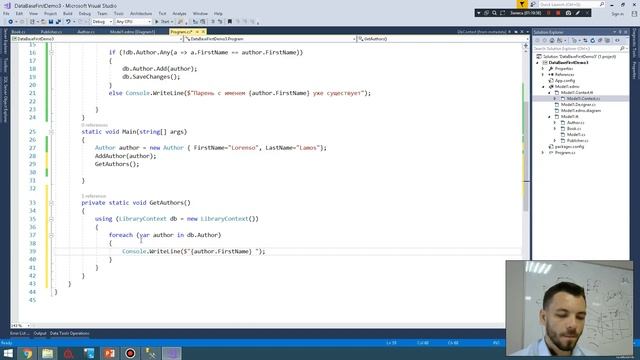Collapse the Main method outlining at line 25
Screen dimensions: 640x360
coord(51,132)
